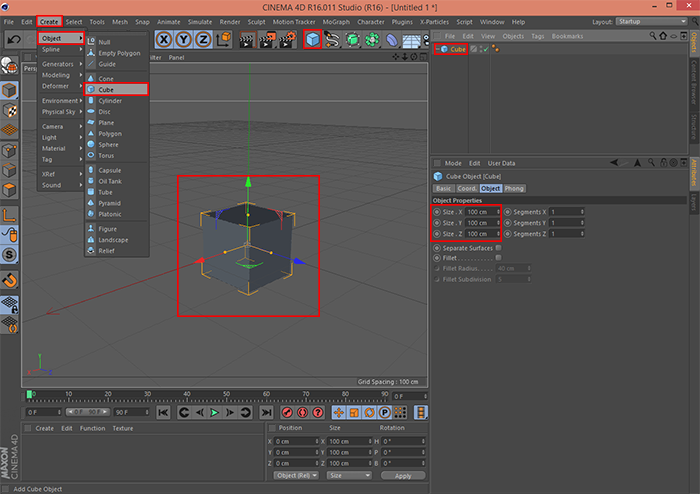Click the Spline pen tool icon
The width and height of the screenshot is (700, 494).
[332, 40]
